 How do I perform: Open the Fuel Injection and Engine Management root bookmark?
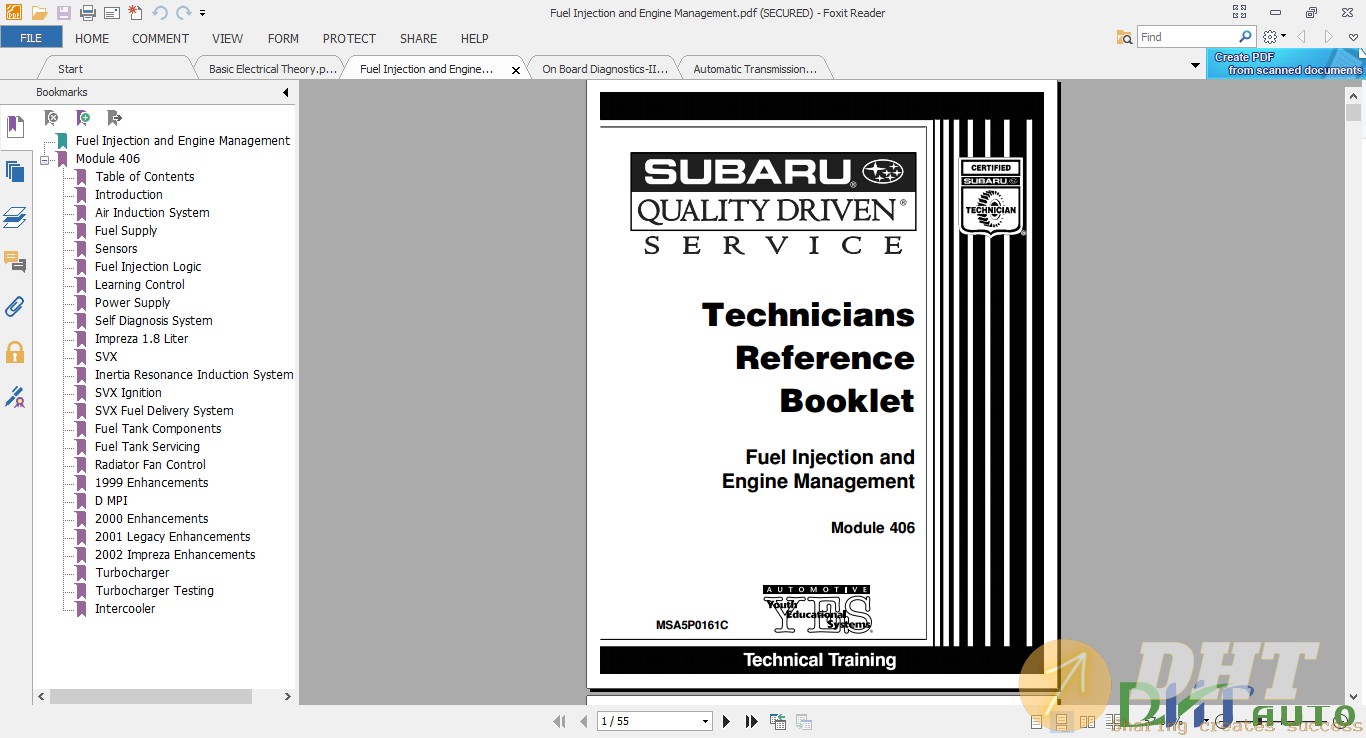coord(183,141)
